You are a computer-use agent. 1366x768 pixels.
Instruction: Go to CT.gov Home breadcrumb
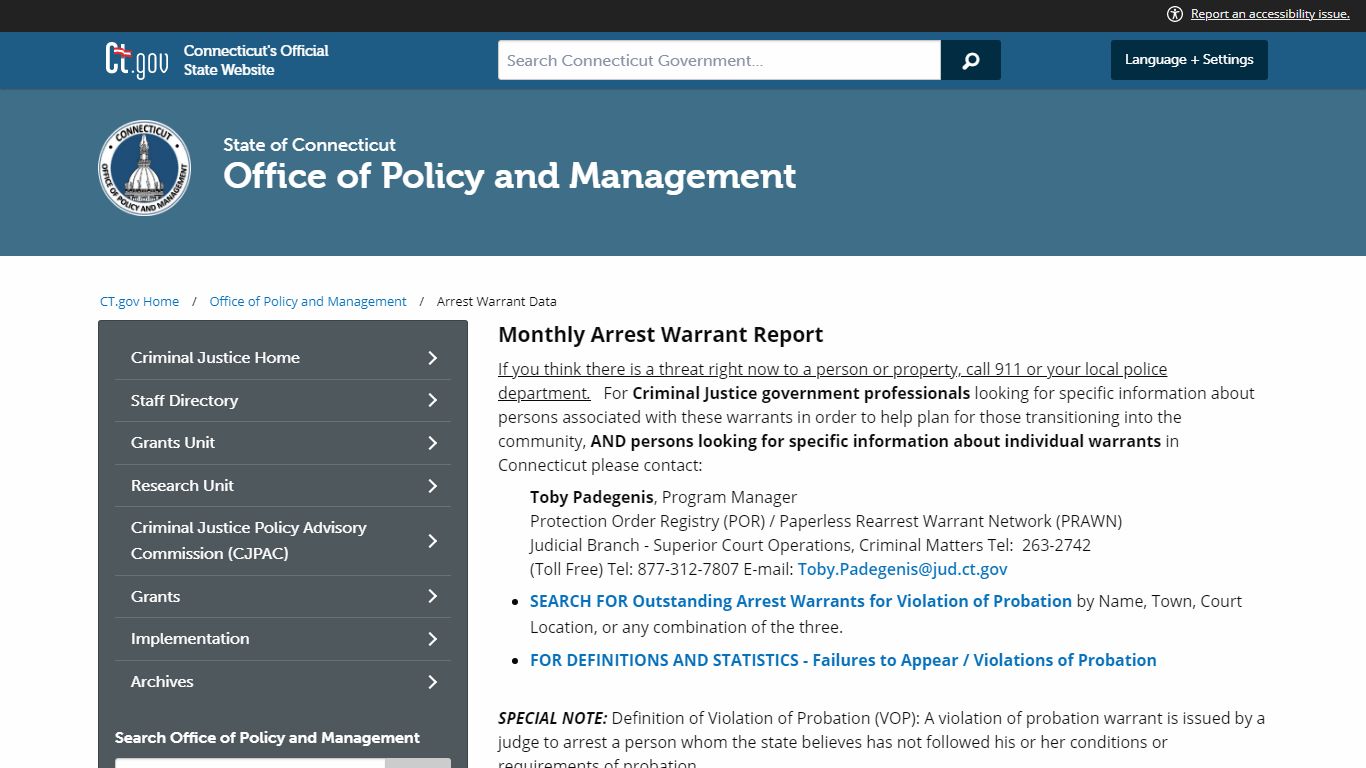pos(140,301)
